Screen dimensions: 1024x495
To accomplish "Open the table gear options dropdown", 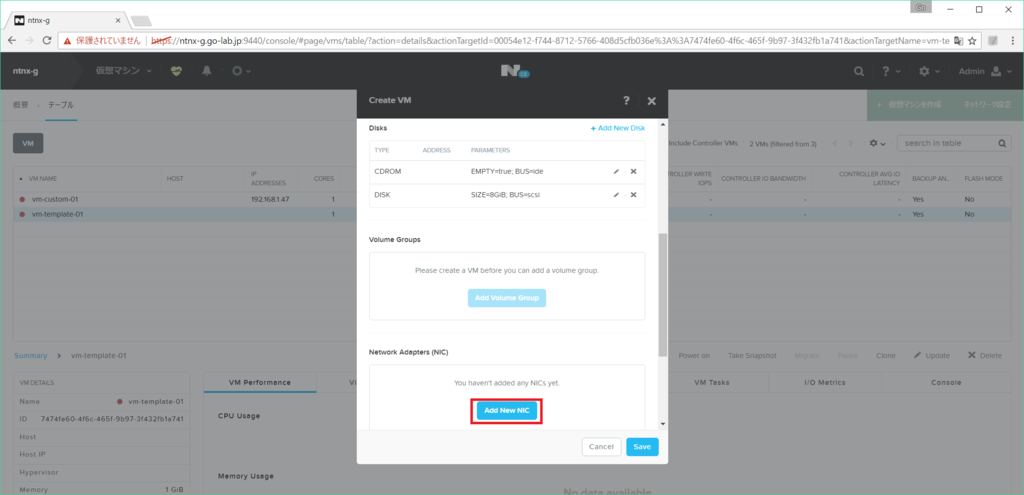I will coord(877,143).
